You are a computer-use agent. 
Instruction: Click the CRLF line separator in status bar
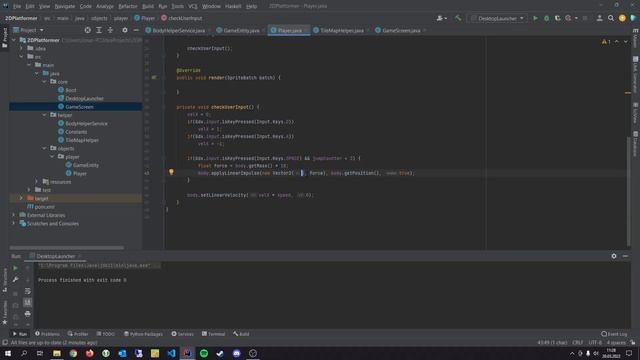pos(578,342)
